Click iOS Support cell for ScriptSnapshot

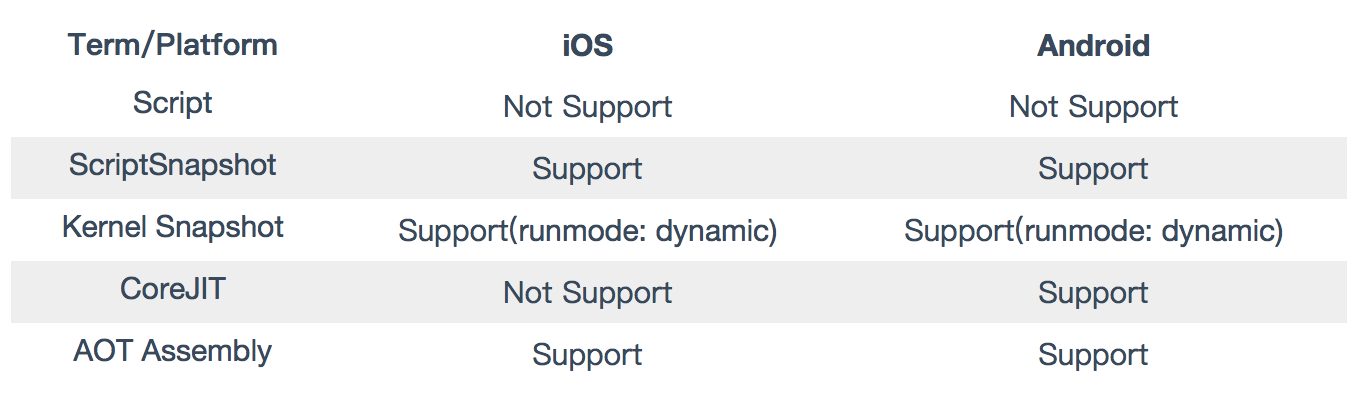pos(587,169)
